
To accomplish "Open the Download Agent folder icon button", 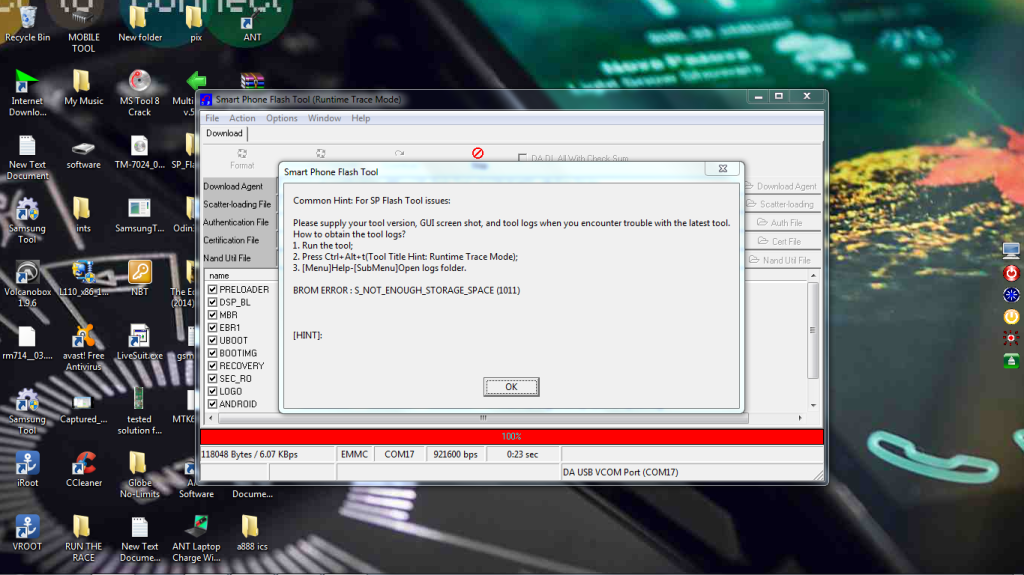I will point(785,186).
